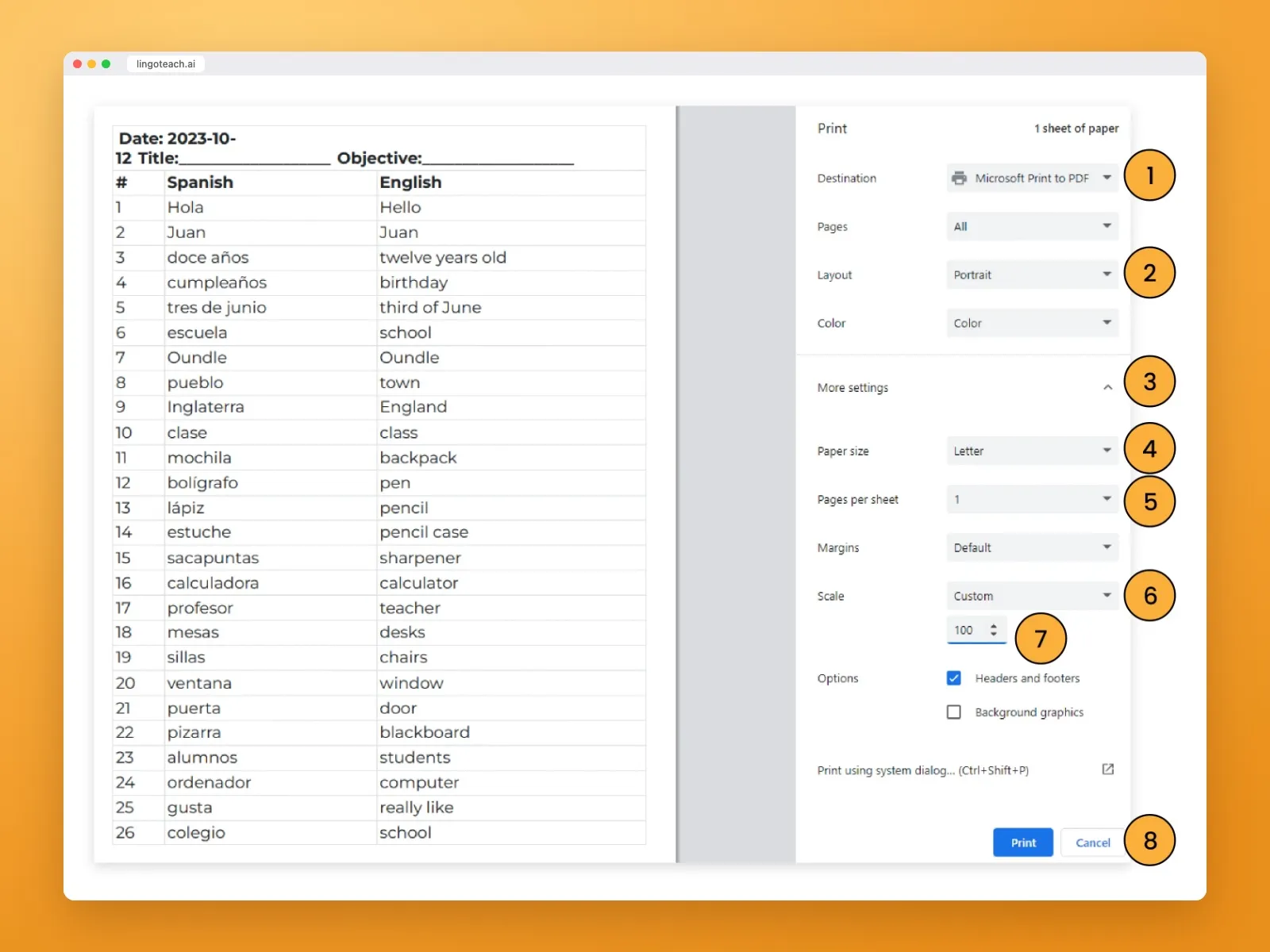Open the Scale dropdown showing Custom

click(x=1032, y=597)
